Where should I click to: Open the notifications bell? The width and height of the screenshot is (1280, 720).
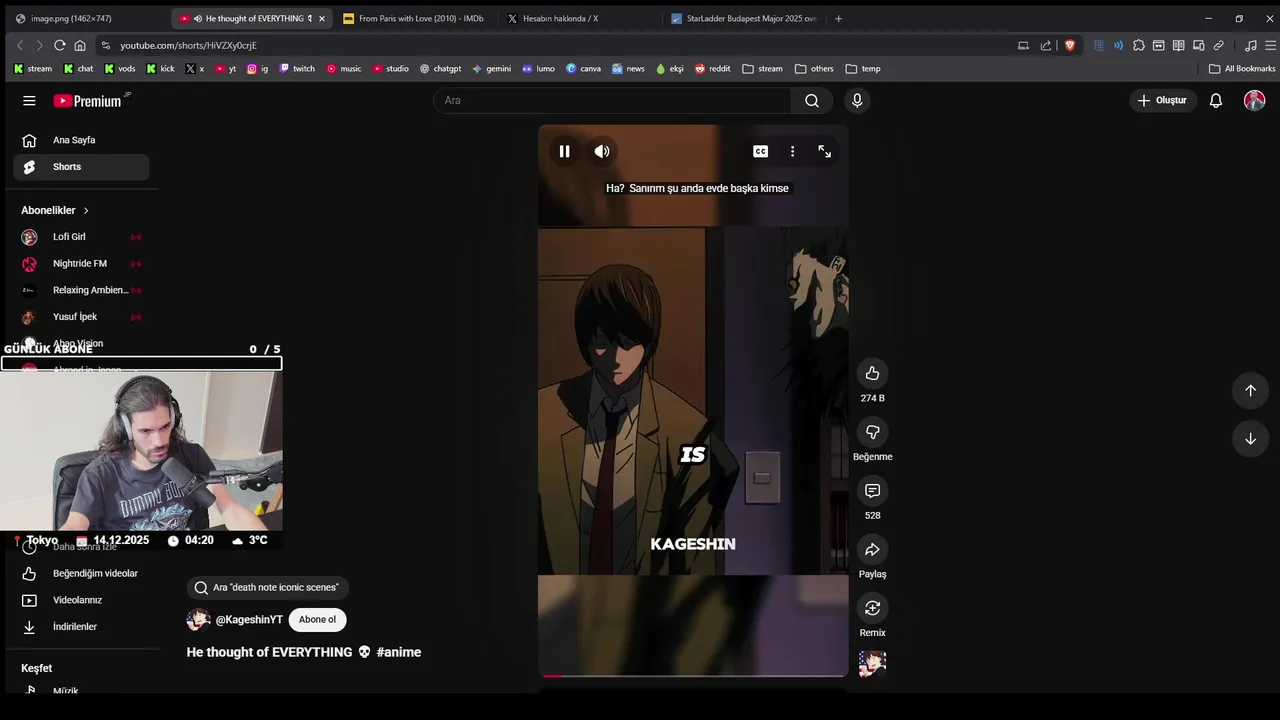click(1216, 100)
